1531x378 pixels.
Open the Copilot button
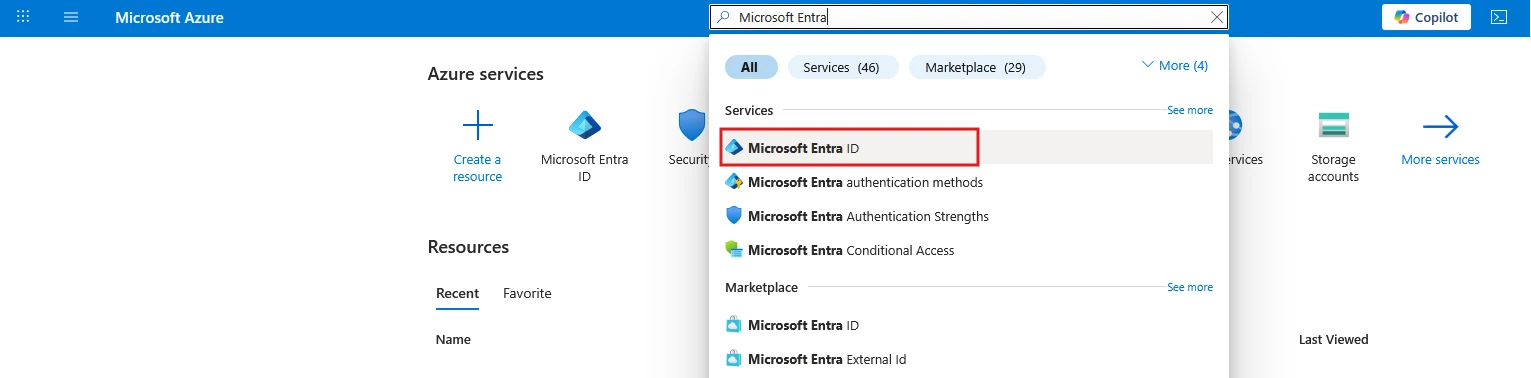pos(1427,17)
